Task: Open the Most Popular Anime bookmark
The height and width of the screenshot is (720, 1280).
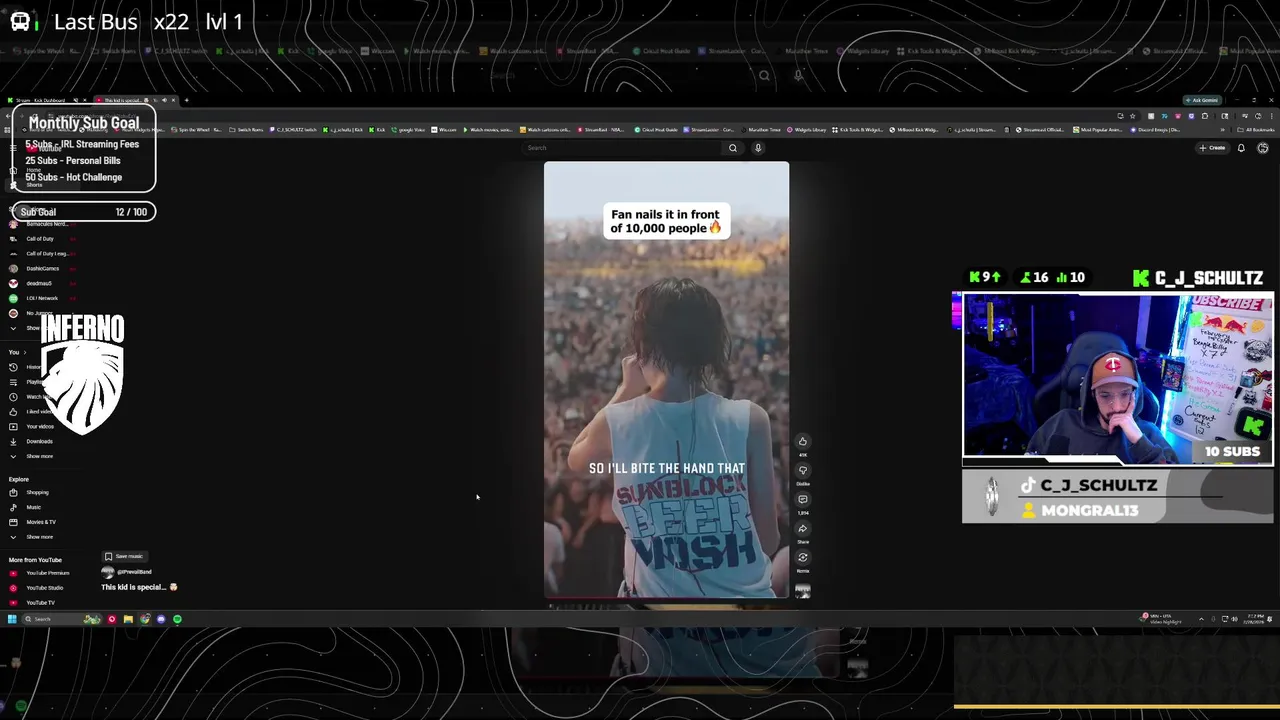Action: click(1098, 130)
